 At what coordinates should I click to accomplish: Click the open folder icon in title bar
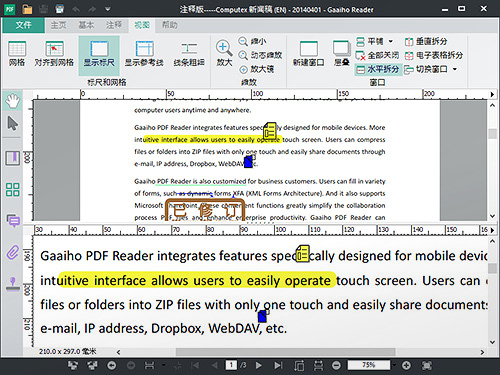tap(27, 9)
